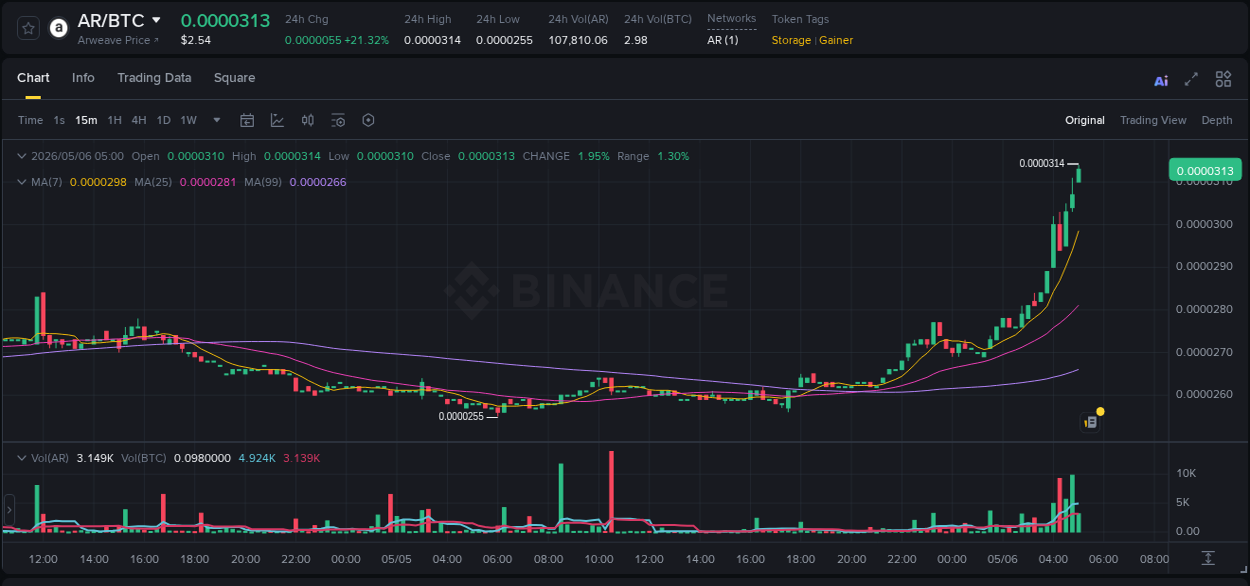The height and width of the screenshot is (586, 1250).
Task: Click the Vol(AR) 3.149K value
Action: point(95,458)
